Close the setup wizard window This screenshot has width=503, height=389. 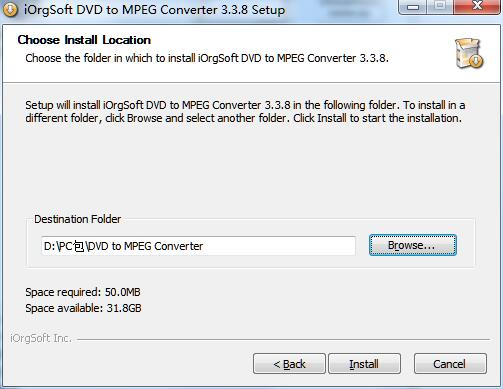(x=477, y=7)
